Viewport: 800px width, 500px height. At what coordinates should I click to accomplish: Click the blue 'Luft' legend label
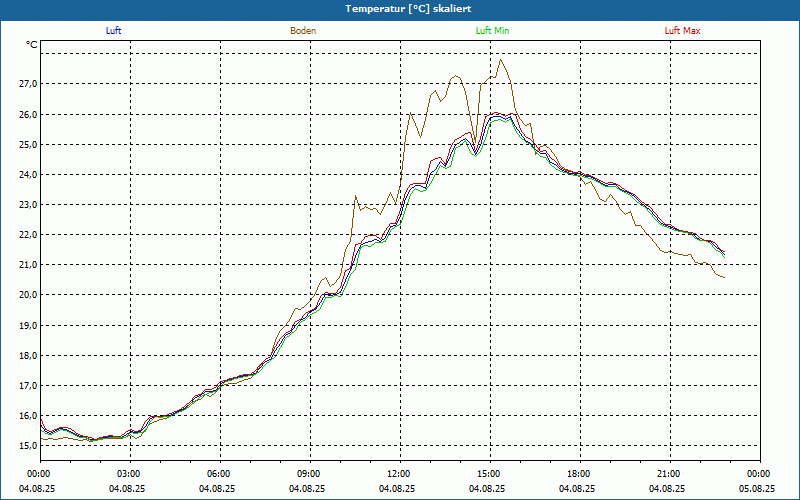pos(113,31)
